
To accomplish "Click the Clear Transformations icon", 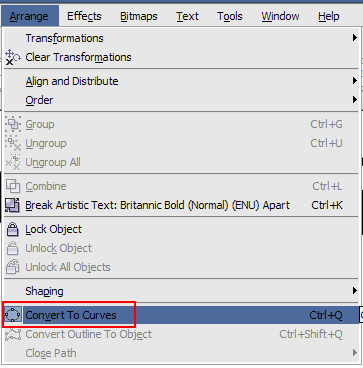I will pos(13,57).
